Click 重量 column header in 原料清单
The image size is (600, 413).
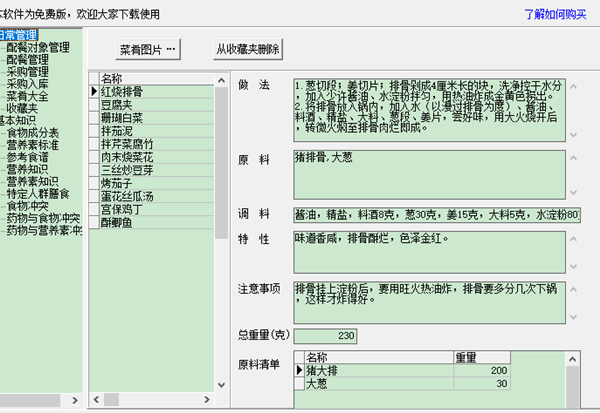point(482,357)
